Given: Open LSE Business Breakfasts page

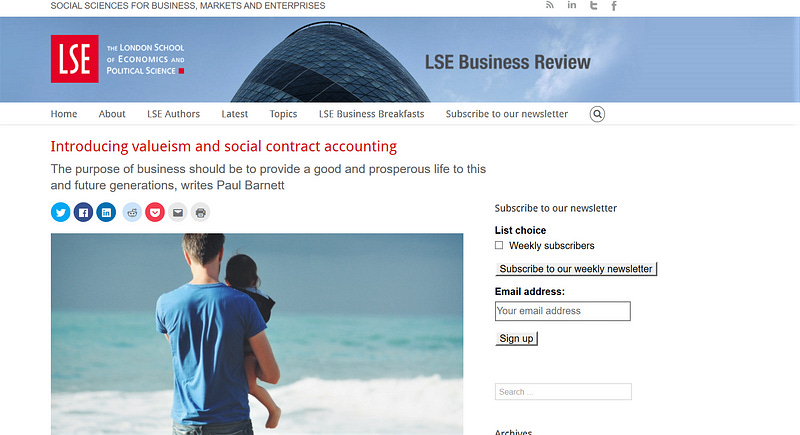Looking at the screenshot, I should pos(371,114).
